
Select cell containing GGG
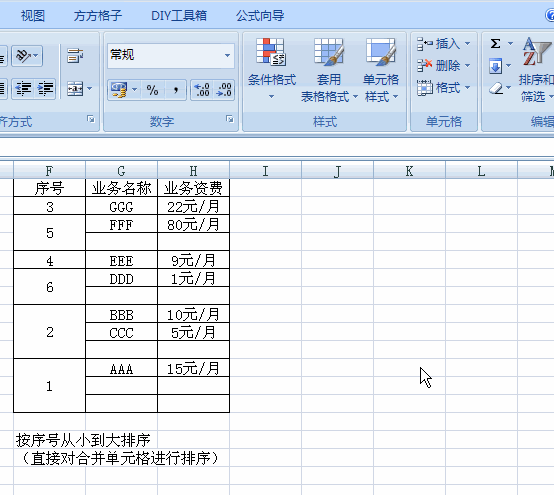coord(122,206)
